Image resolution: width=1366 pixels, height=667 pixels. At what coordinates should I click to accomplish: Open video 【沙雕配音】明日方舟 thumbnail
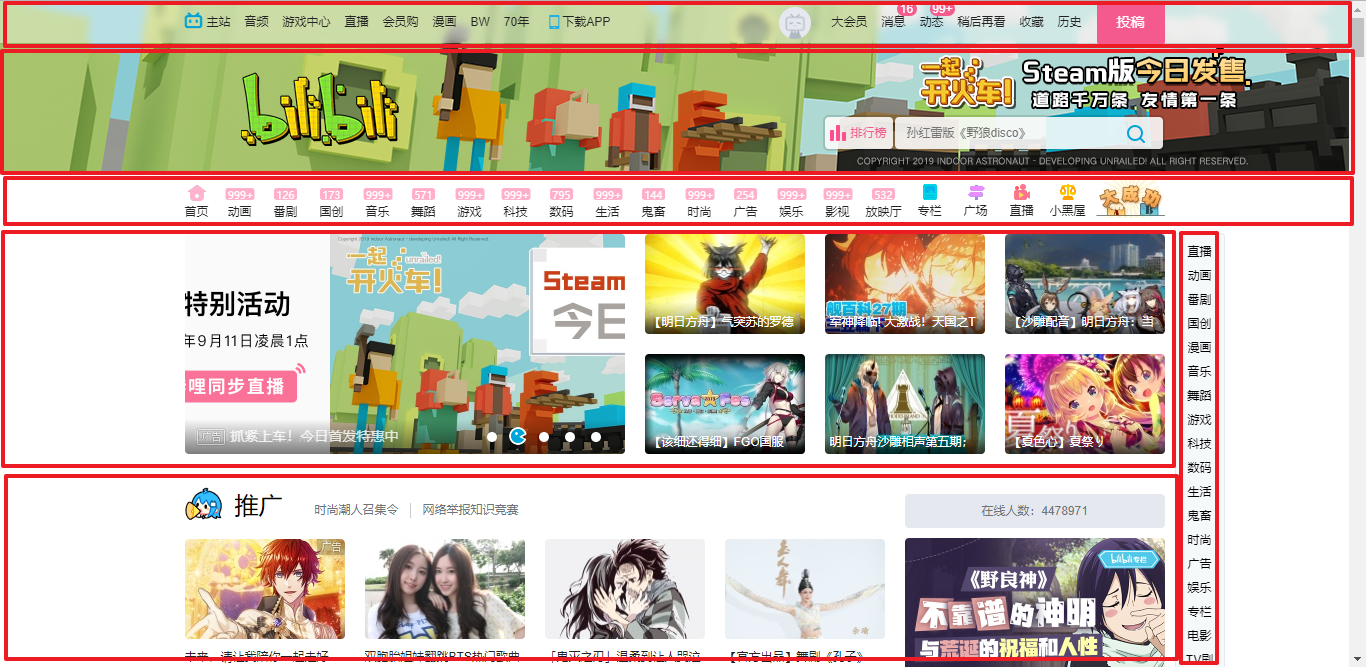point(1085,284)
